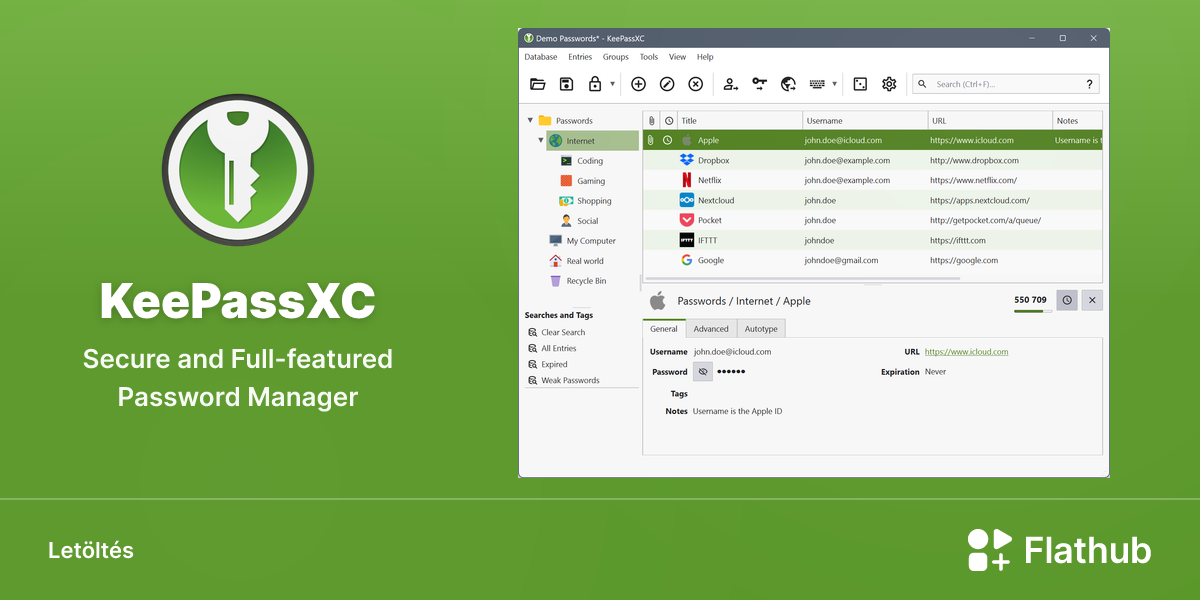
Task: Copy username with the person-arrow icon
Action: point(731,84)
